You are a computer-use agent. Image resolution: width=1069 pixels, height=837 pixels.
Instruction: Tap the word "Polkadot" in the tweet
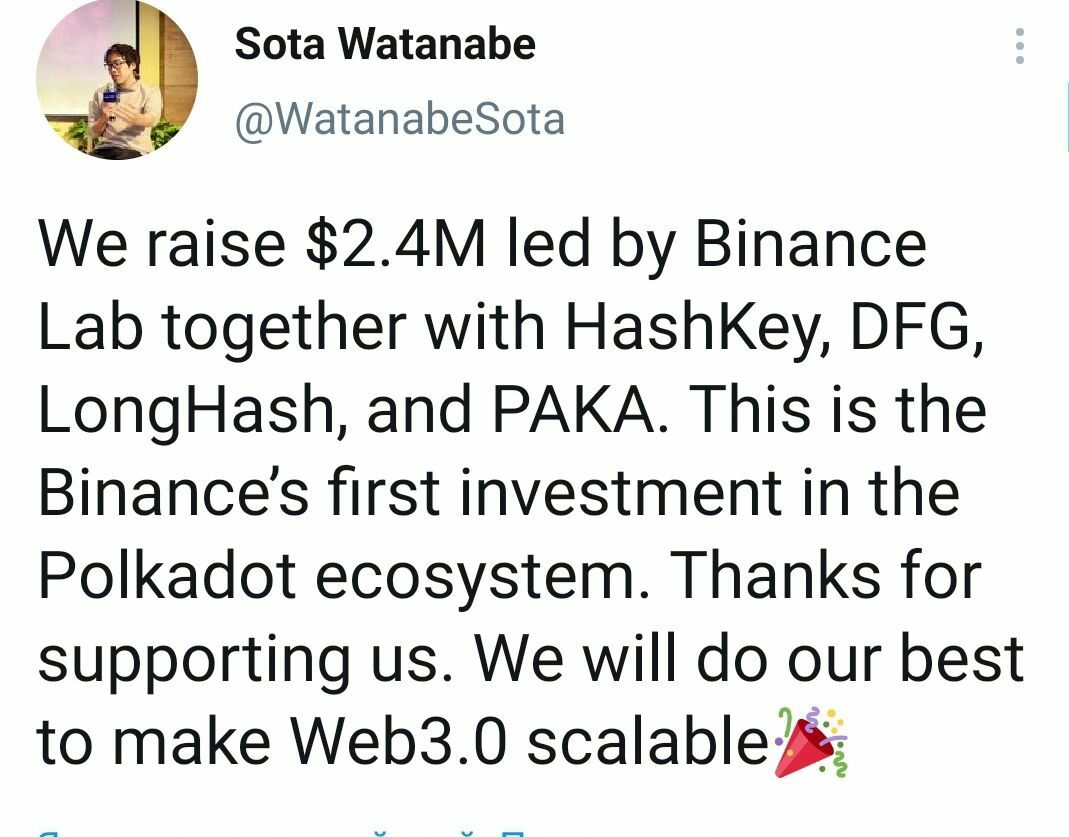[167, 577]
